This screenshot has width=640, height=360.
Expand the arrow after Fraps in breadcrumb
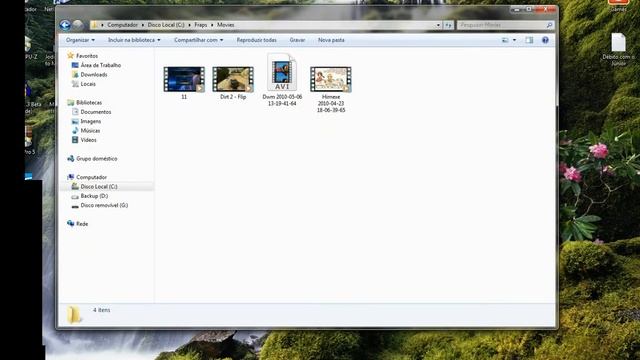212,25
